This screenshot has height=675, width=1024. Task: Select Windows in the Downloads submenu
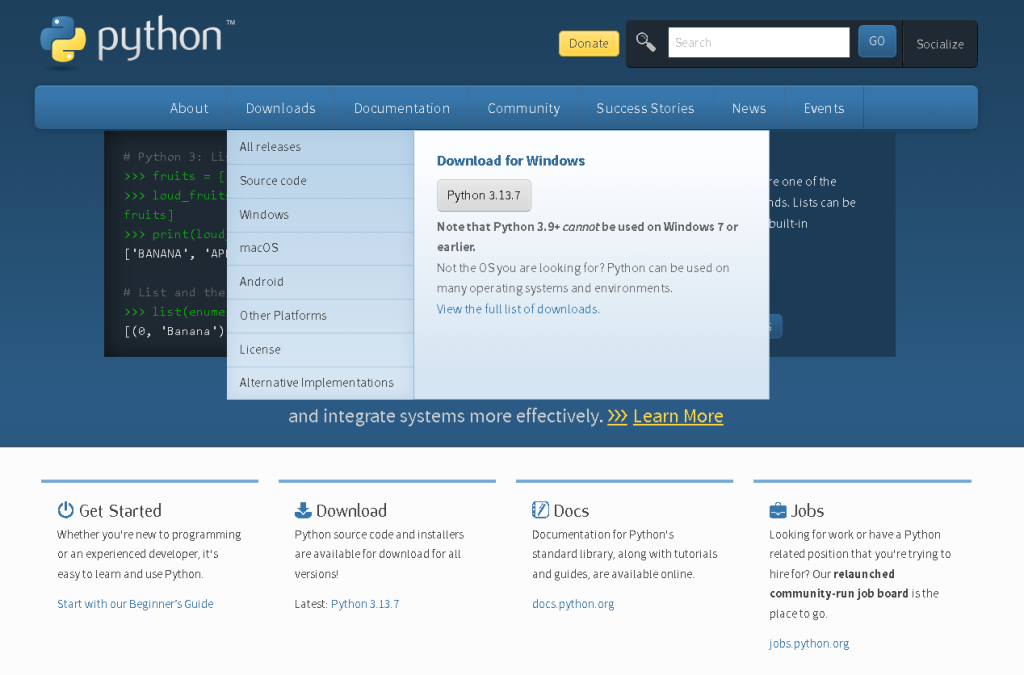point(264,215)
